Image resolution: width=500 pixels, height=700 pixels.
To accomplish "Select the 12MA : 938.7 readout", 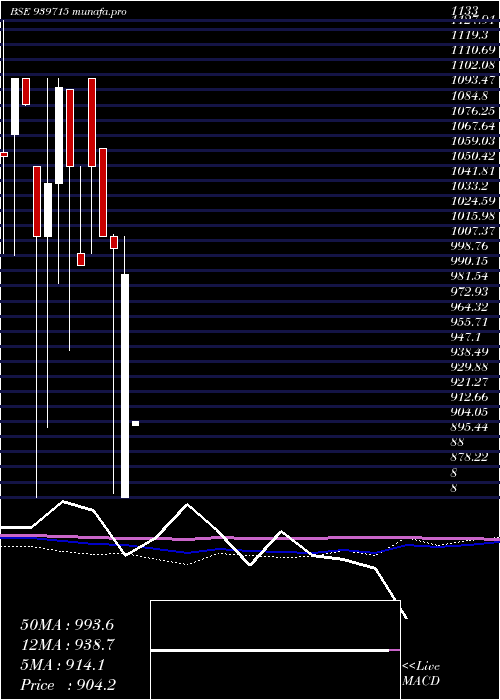I will point(67,645).
